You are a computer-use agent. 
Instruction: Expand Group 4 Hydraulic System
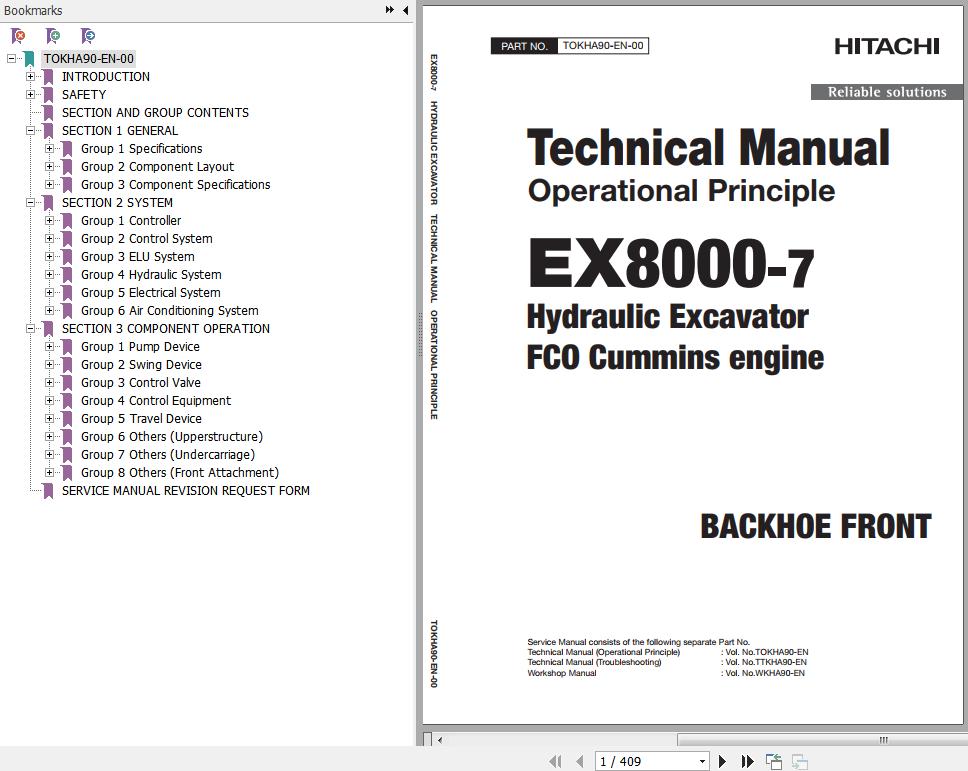[49, 275]
